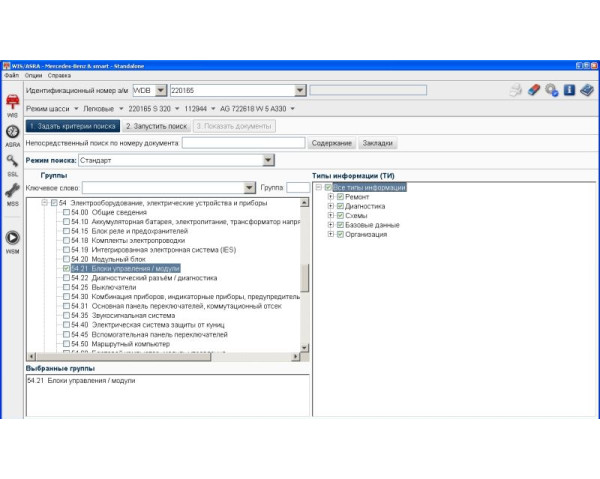Check the 54.22 Диагностический разъём checkbox
Viewport: 600px width, 479px height.
(67, 277)
